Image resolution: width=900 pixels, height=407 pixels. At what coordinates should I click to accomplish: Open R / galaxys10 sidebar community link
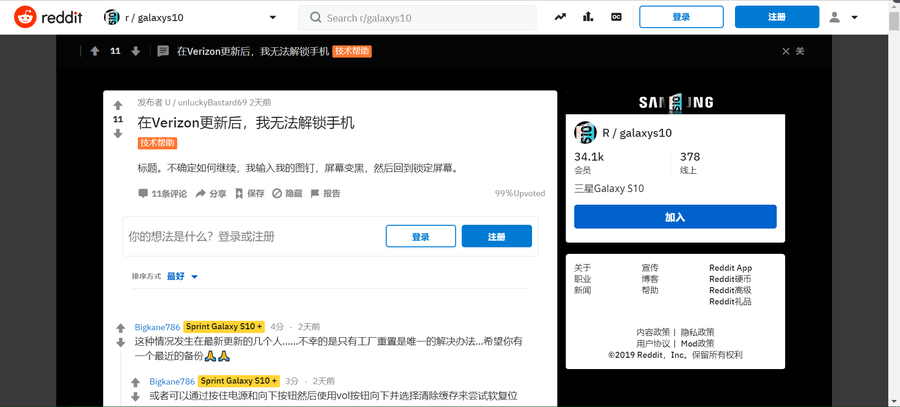[637, 133]
